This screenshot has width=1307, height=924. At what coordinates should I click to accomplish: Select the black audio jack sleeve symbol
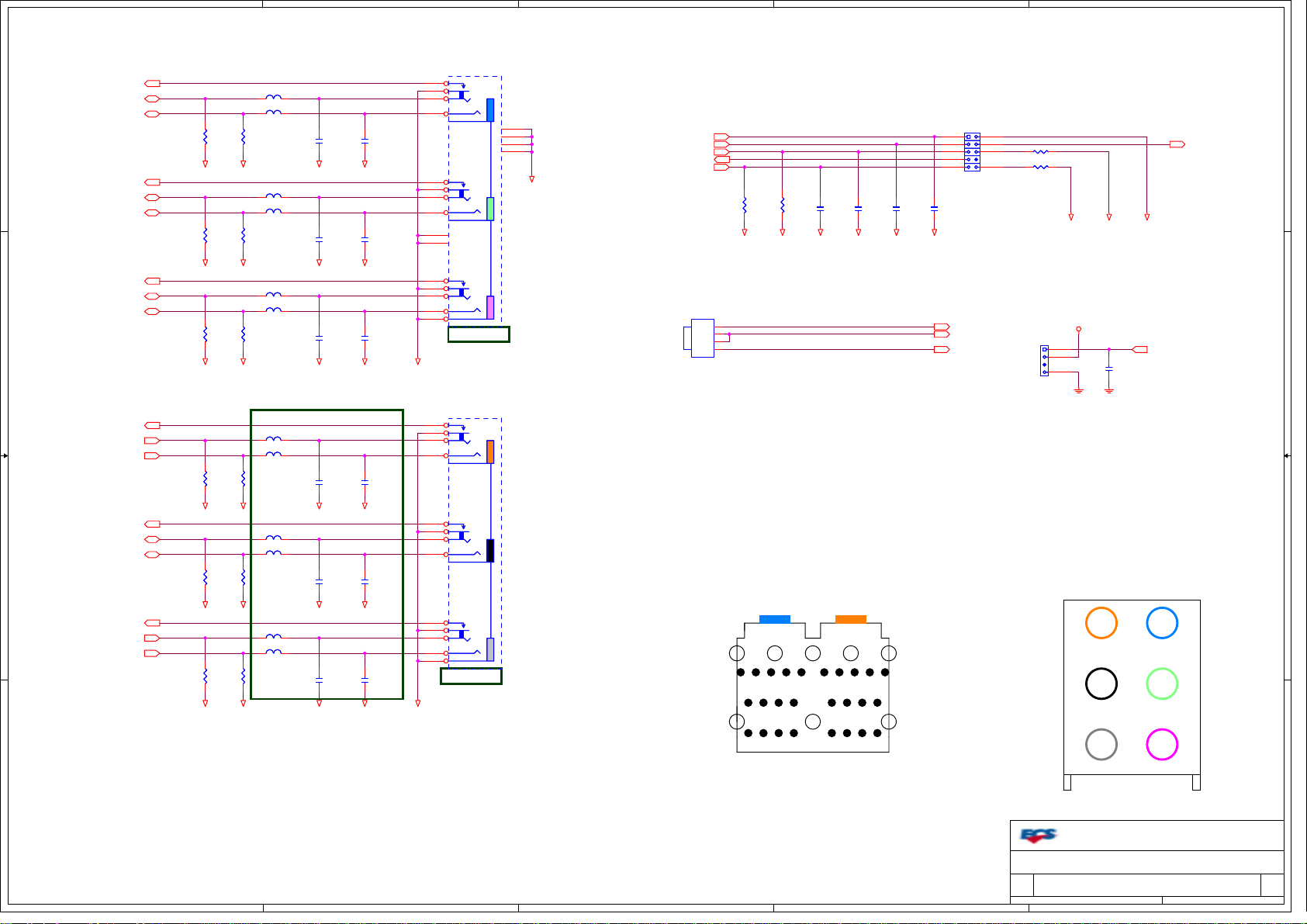click(x=490, y=551)
